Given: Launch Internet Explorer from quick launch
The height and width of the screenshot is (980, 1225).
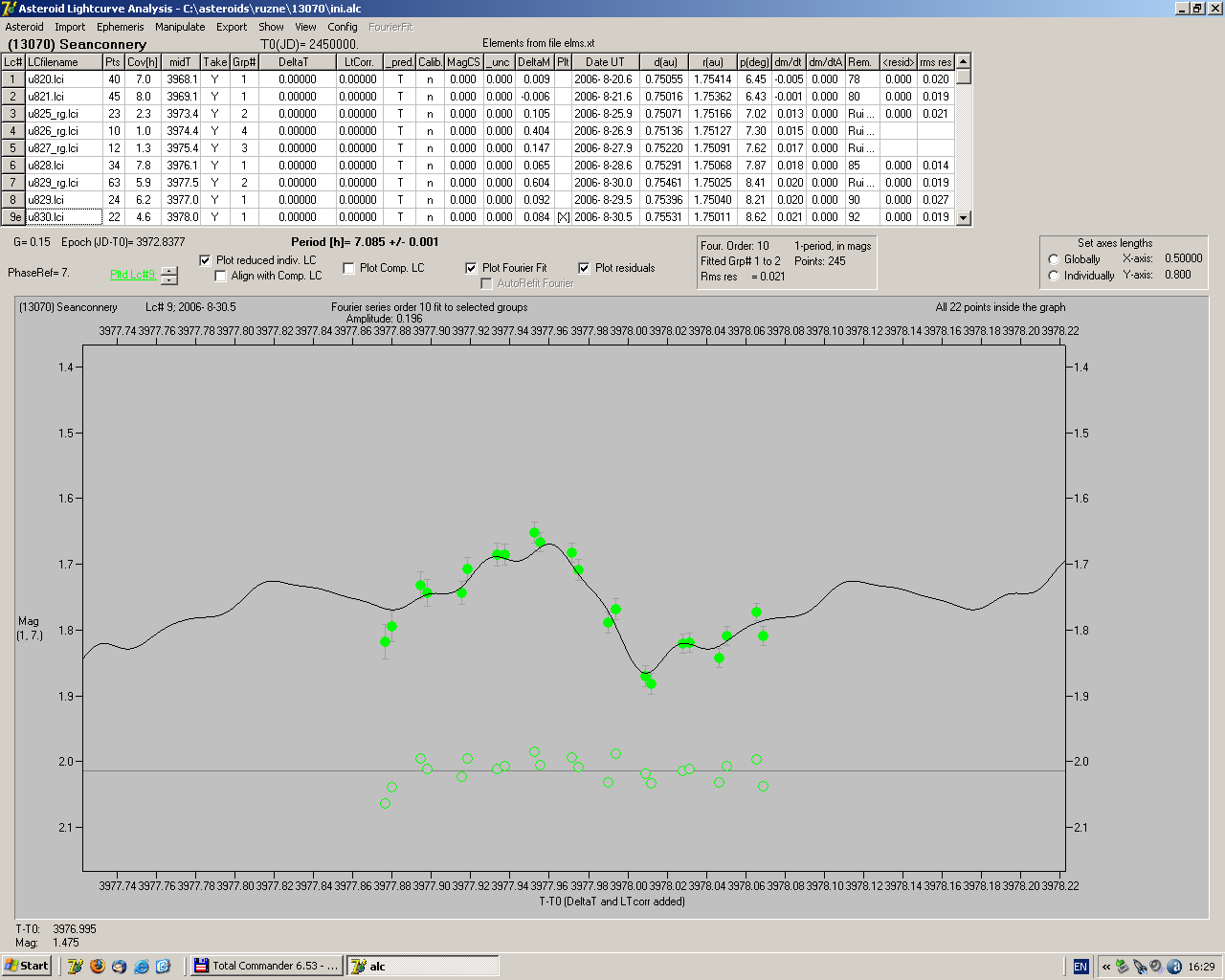Looking at the screenshot, I should [x=142, y=966].
